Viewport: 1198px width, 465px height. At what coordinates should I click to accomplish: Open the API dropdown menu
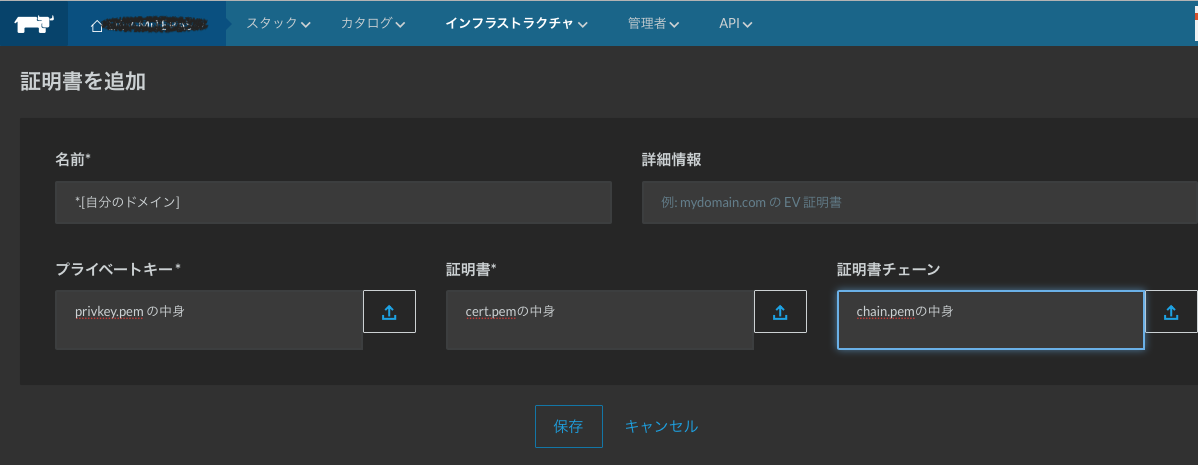pyautogui.click(x=736, y=24)
